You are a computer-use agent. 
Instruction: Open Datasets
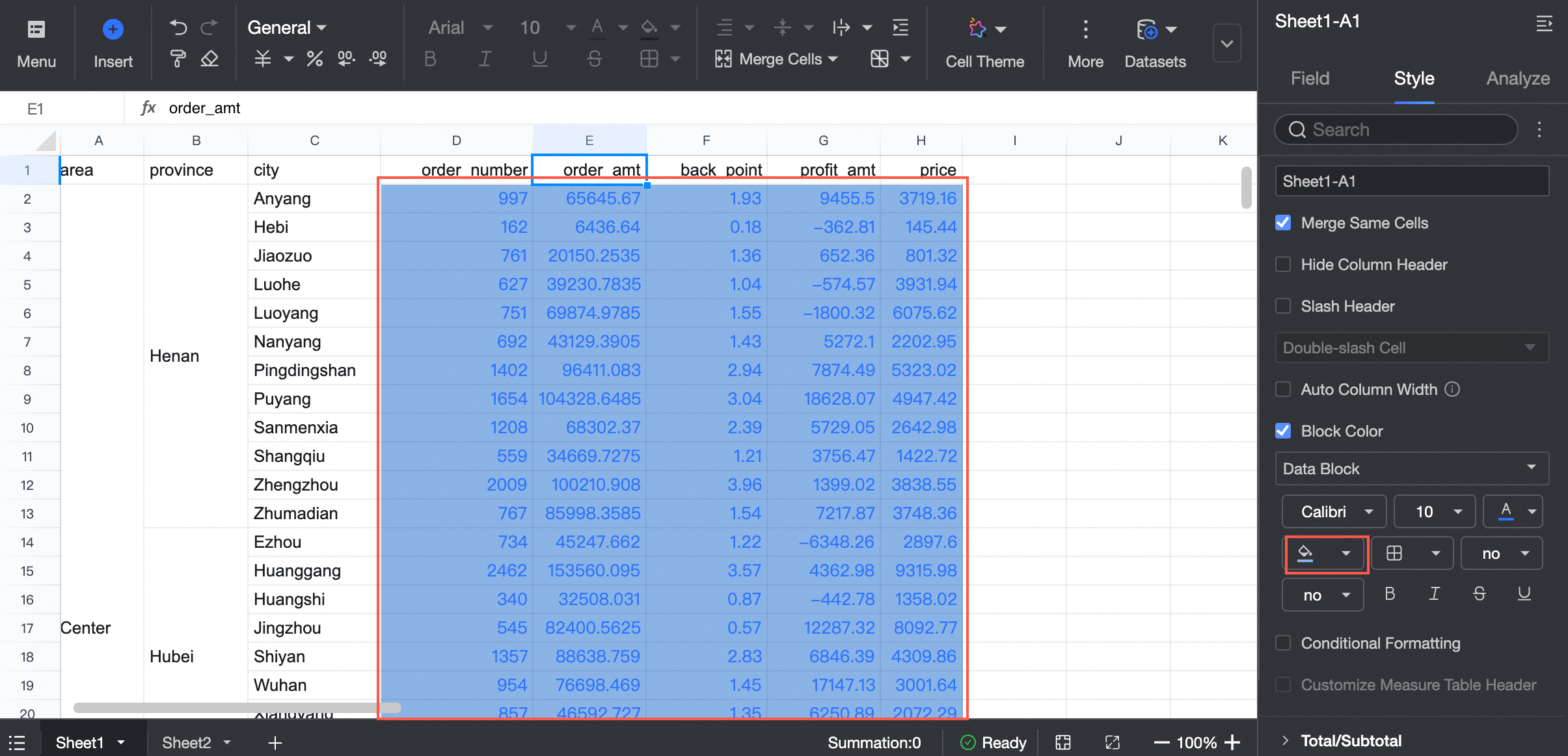[x=1155, y=43]
